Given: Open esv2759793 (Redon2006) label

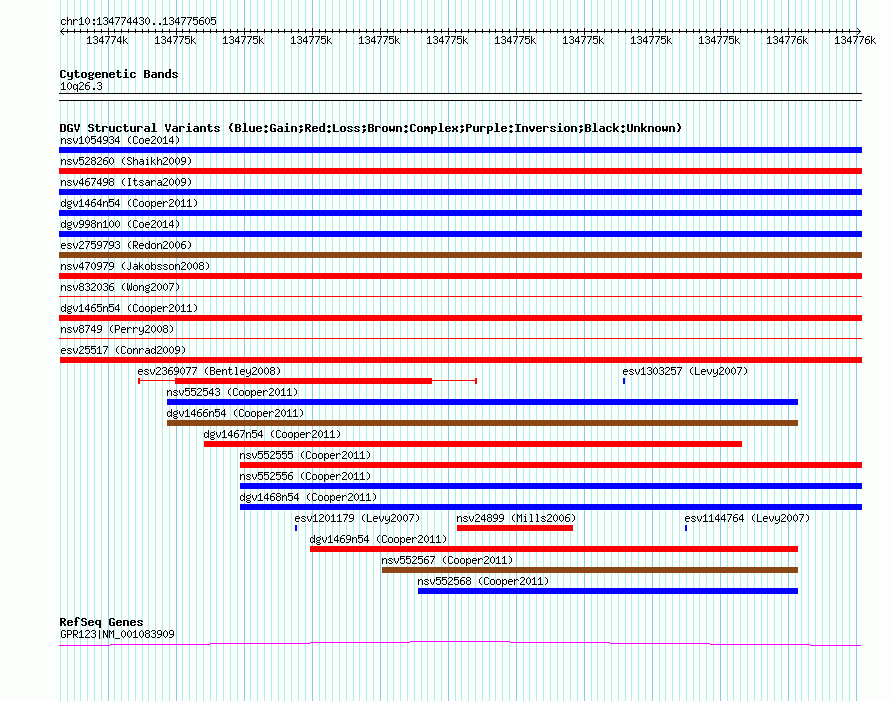Looking at the screenshot, I should tap(126, 245).
